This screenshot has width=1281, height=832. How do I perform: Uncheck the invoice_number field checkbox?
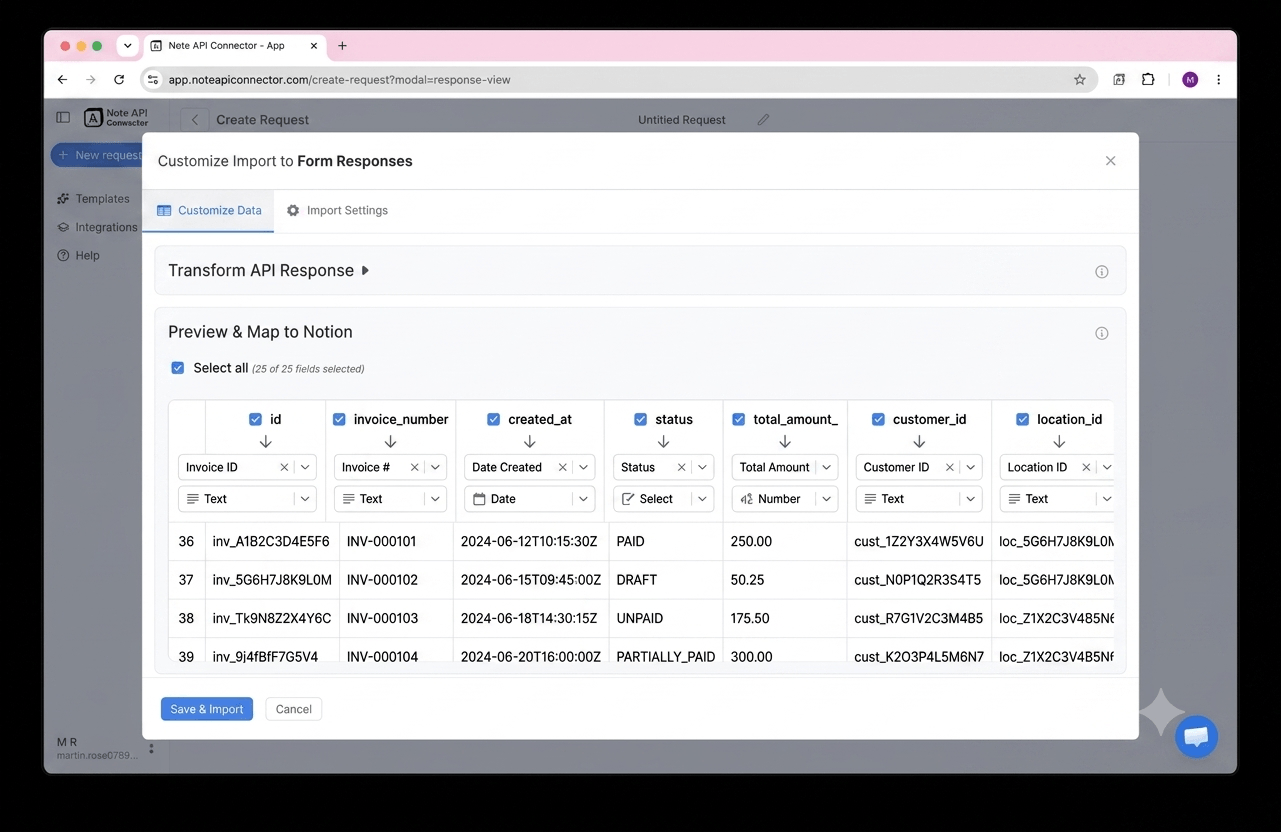(x=339, y=419)
